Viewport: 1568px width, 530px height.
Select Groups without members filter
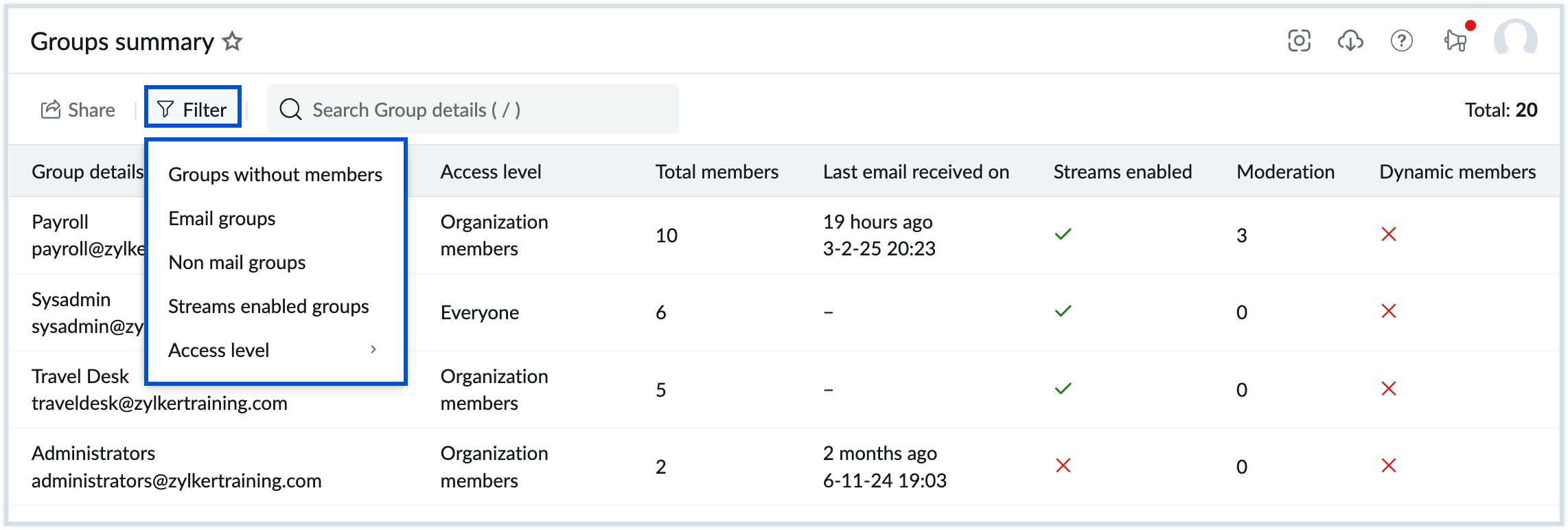275,174
